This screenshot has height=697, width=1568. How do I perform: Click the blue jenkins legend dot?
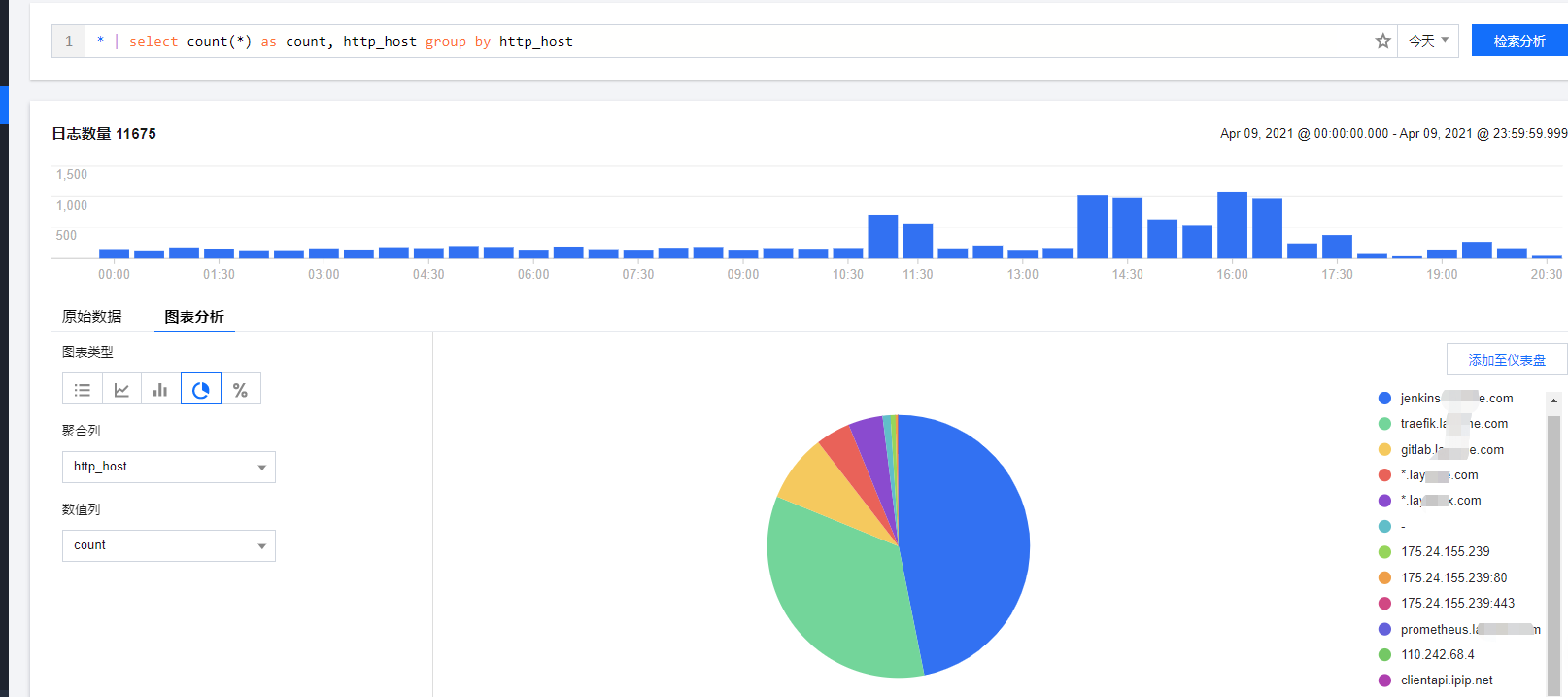point(1384,398)
